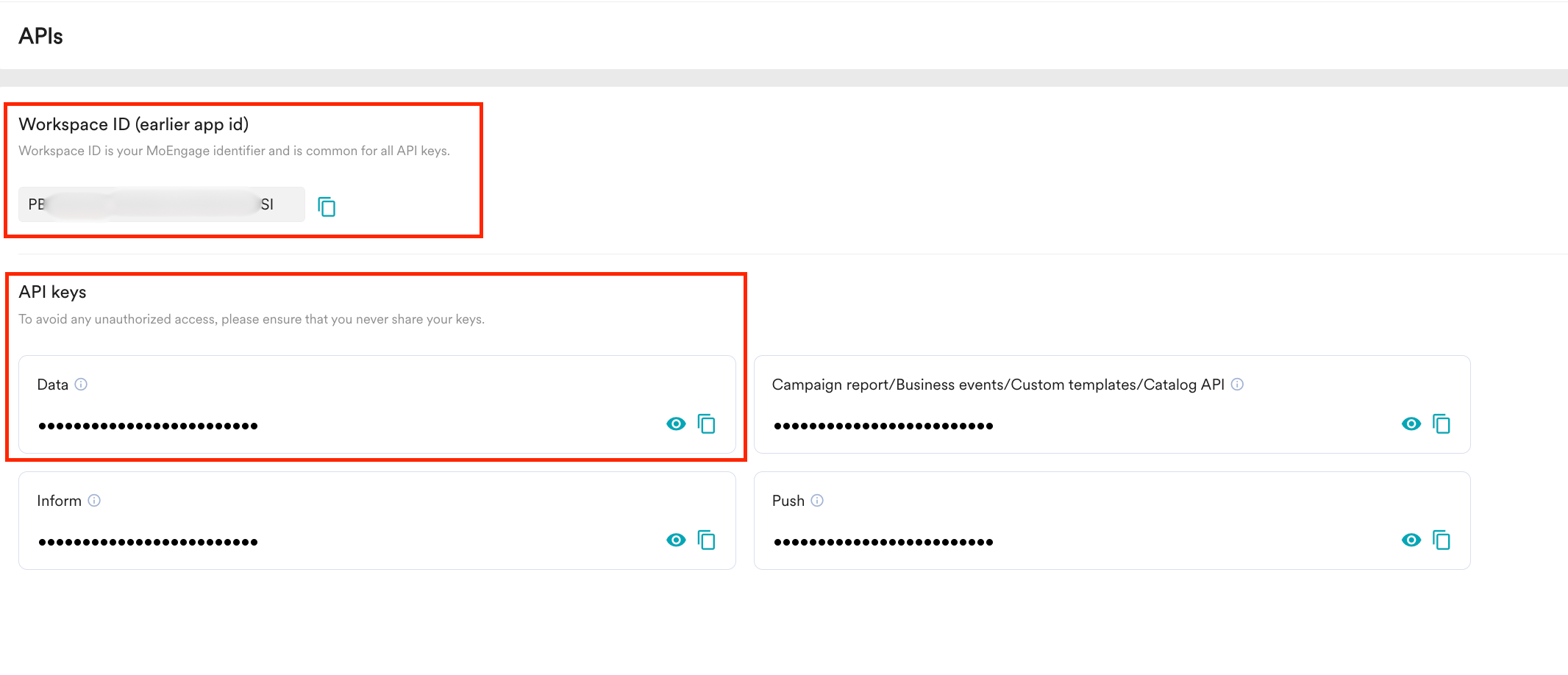The image size is (1568, 675).
Task: Copy the Campaign report API key
Action: [1441, 424]
